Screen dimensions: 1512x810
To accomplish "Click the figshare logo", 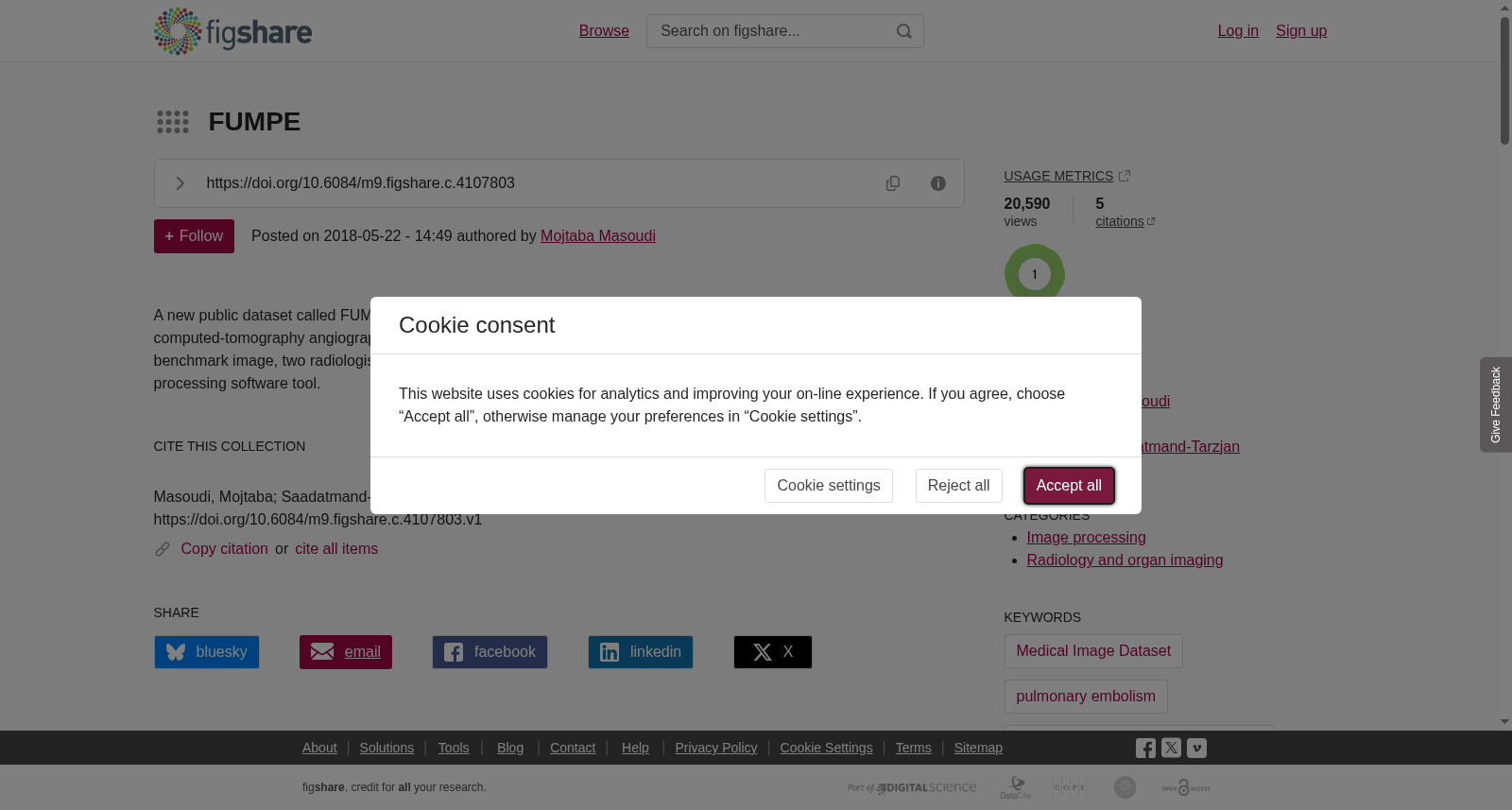I will pyautogui.click(x=232, y=31).
